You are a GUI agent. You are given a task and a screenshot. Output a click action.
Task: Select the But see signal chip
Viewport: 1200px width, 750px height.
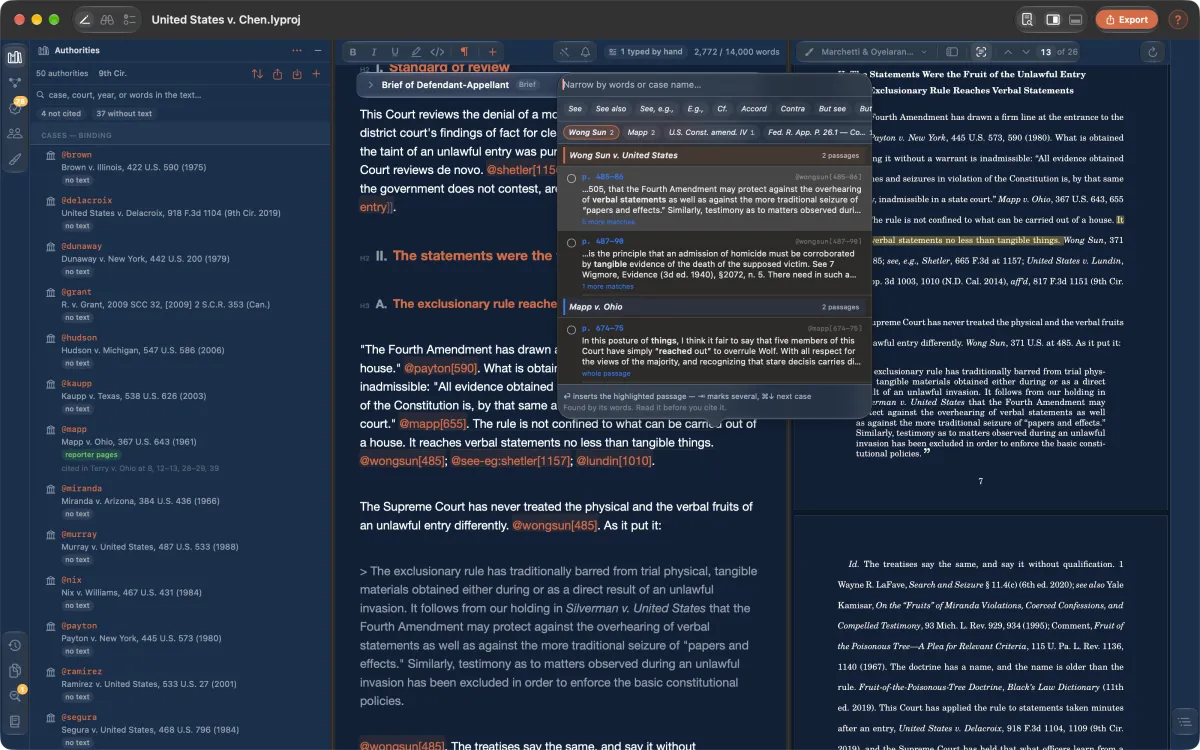point(832,108)
